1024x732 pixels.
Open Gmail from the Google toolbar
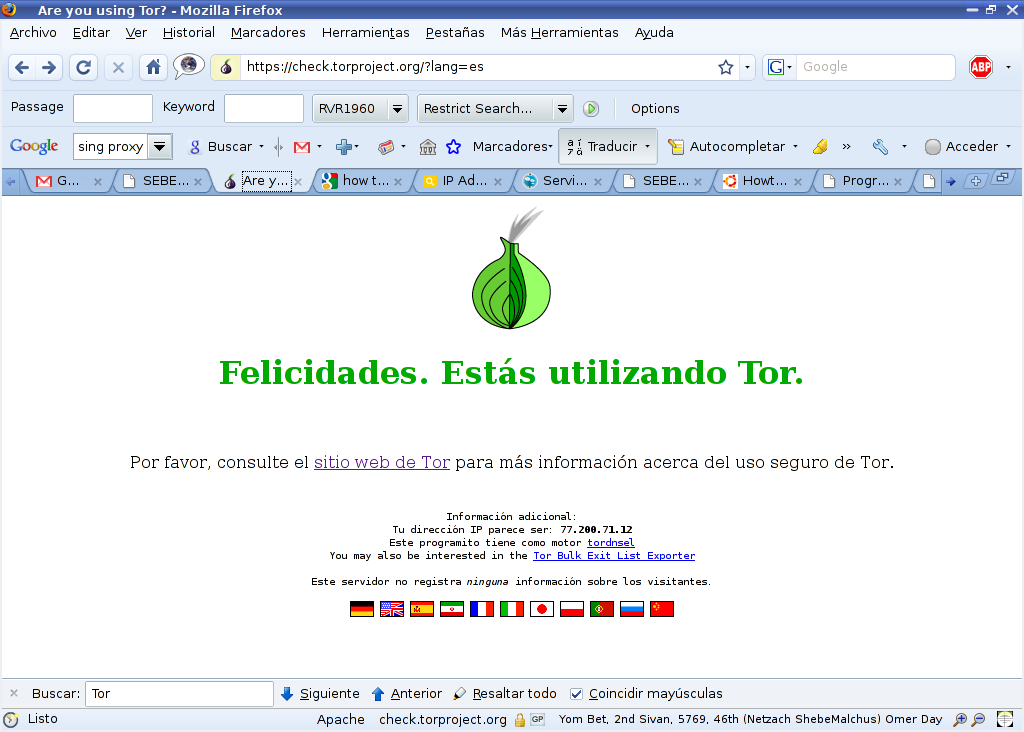tap(302, 147)
